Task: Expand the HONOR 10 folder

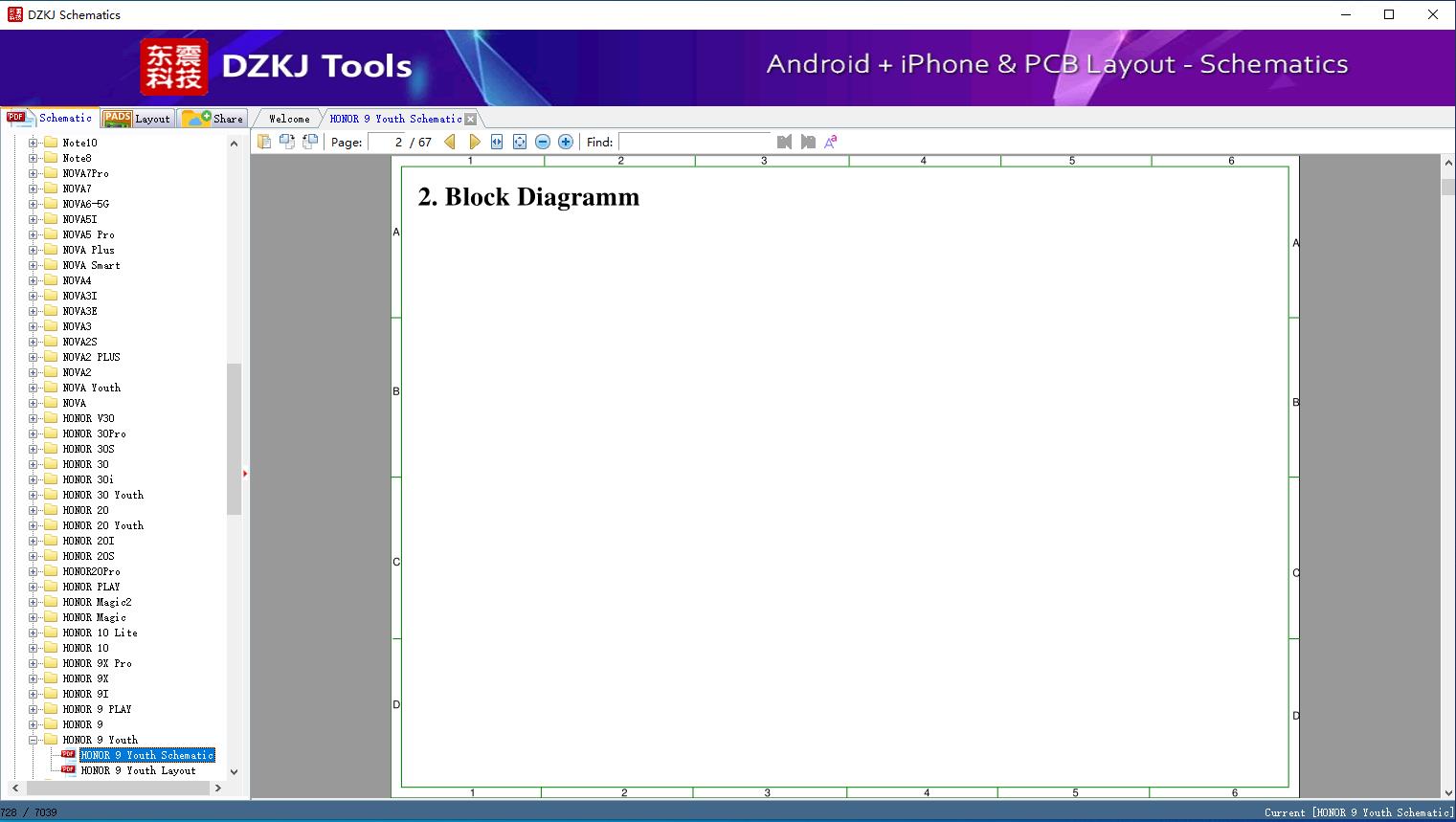Action: (33, 648)
